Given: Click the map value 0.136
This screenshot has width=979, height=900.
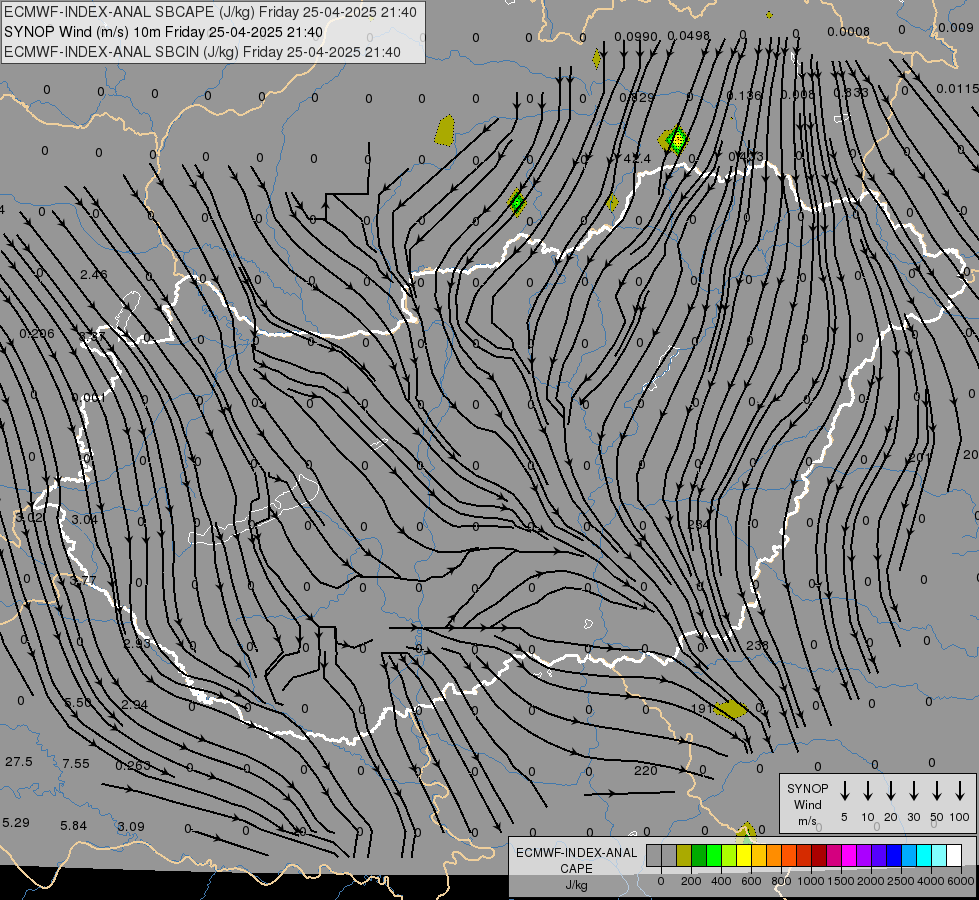Looking at the screenshot, I should click(744, 96).
